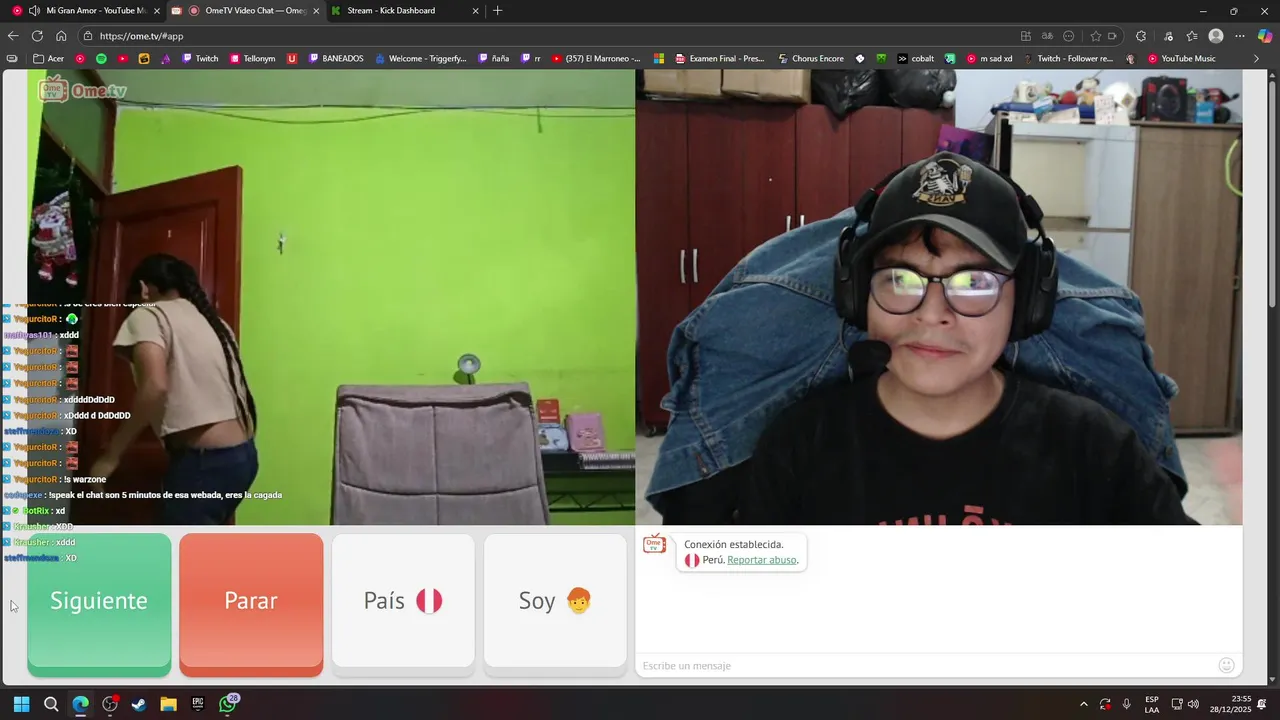Focus the Escribe un mensaje input field
1280x720 pixels.
click(925, 666)
